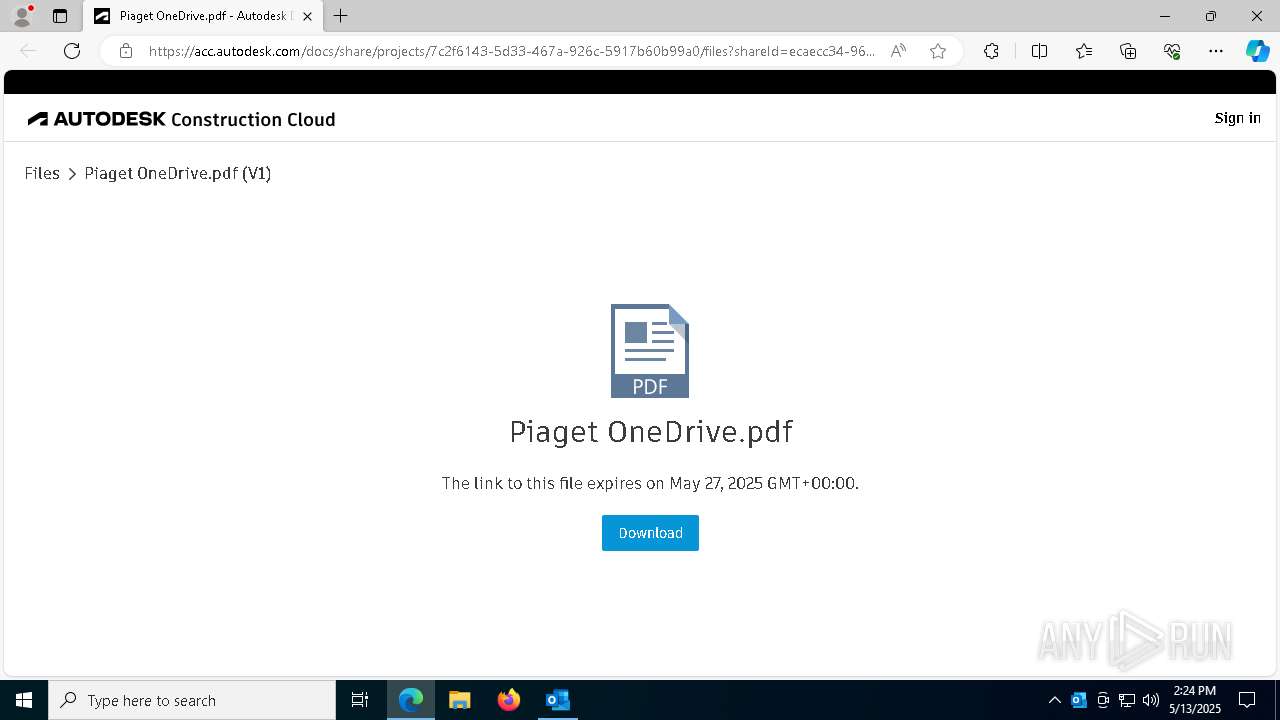Open Favorites list icon

1084,51
